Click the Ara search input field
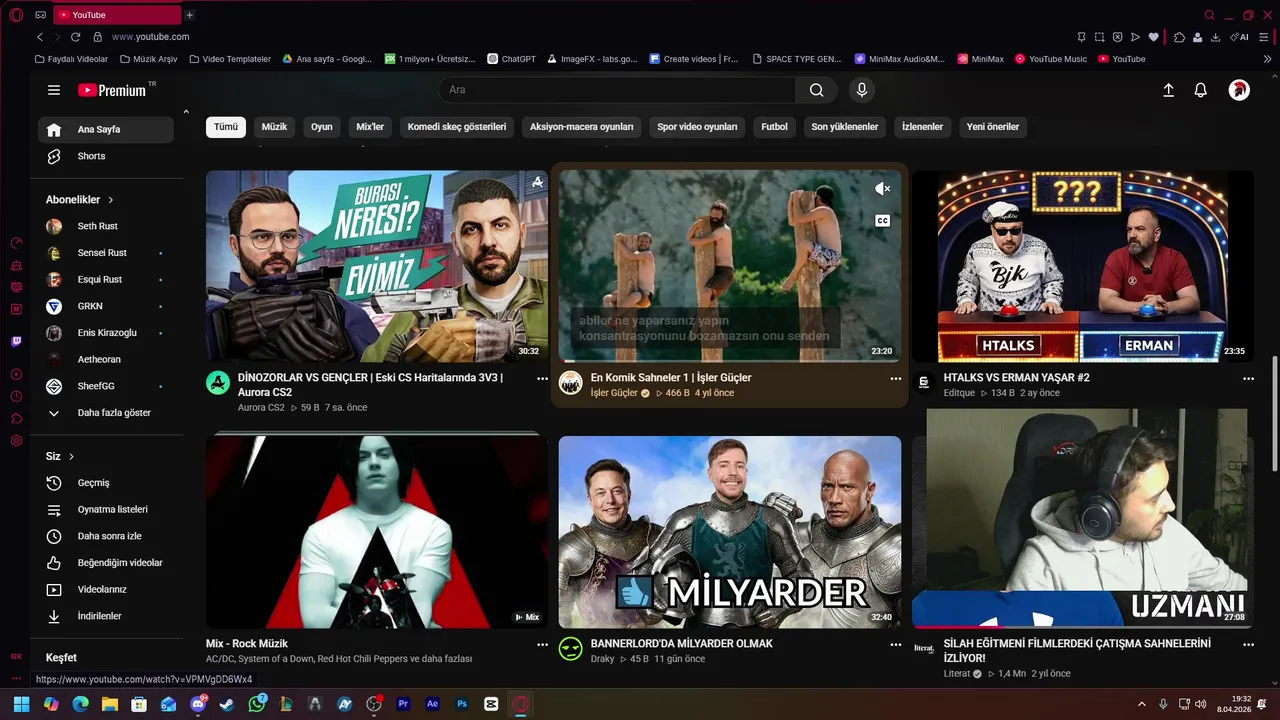Image resolution: width=1280 pixels, height=720 pixels. pos(617,90)
